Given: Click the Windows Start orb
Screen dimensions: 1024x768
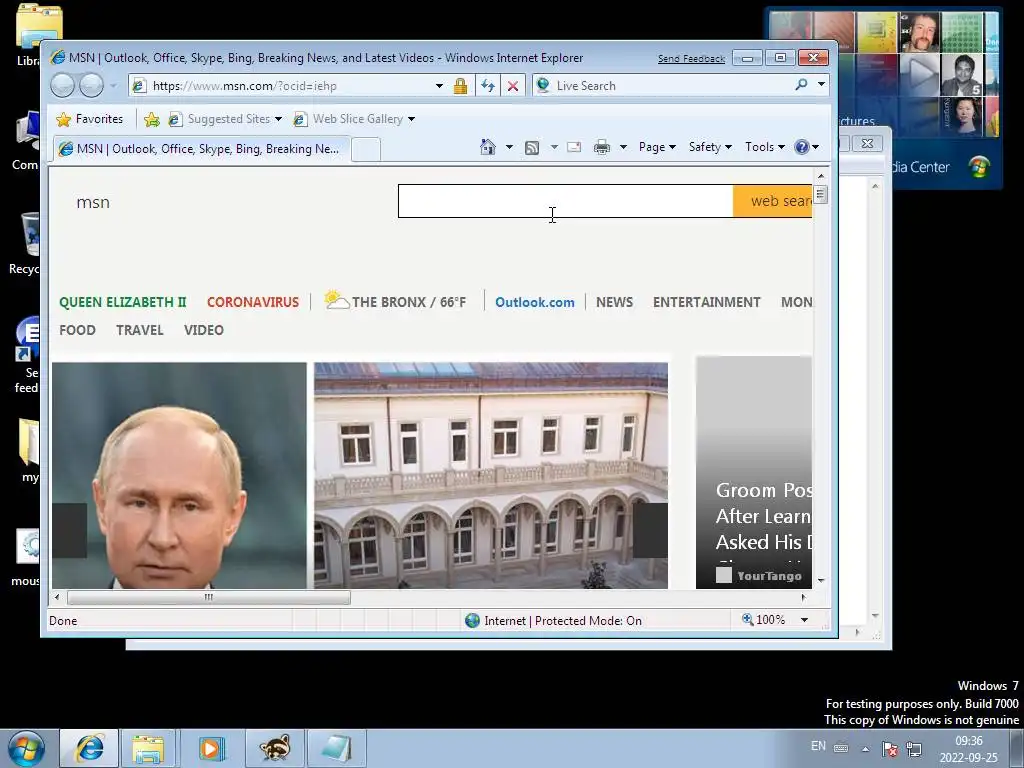Looking at the screenshot, I should point(27,748).
